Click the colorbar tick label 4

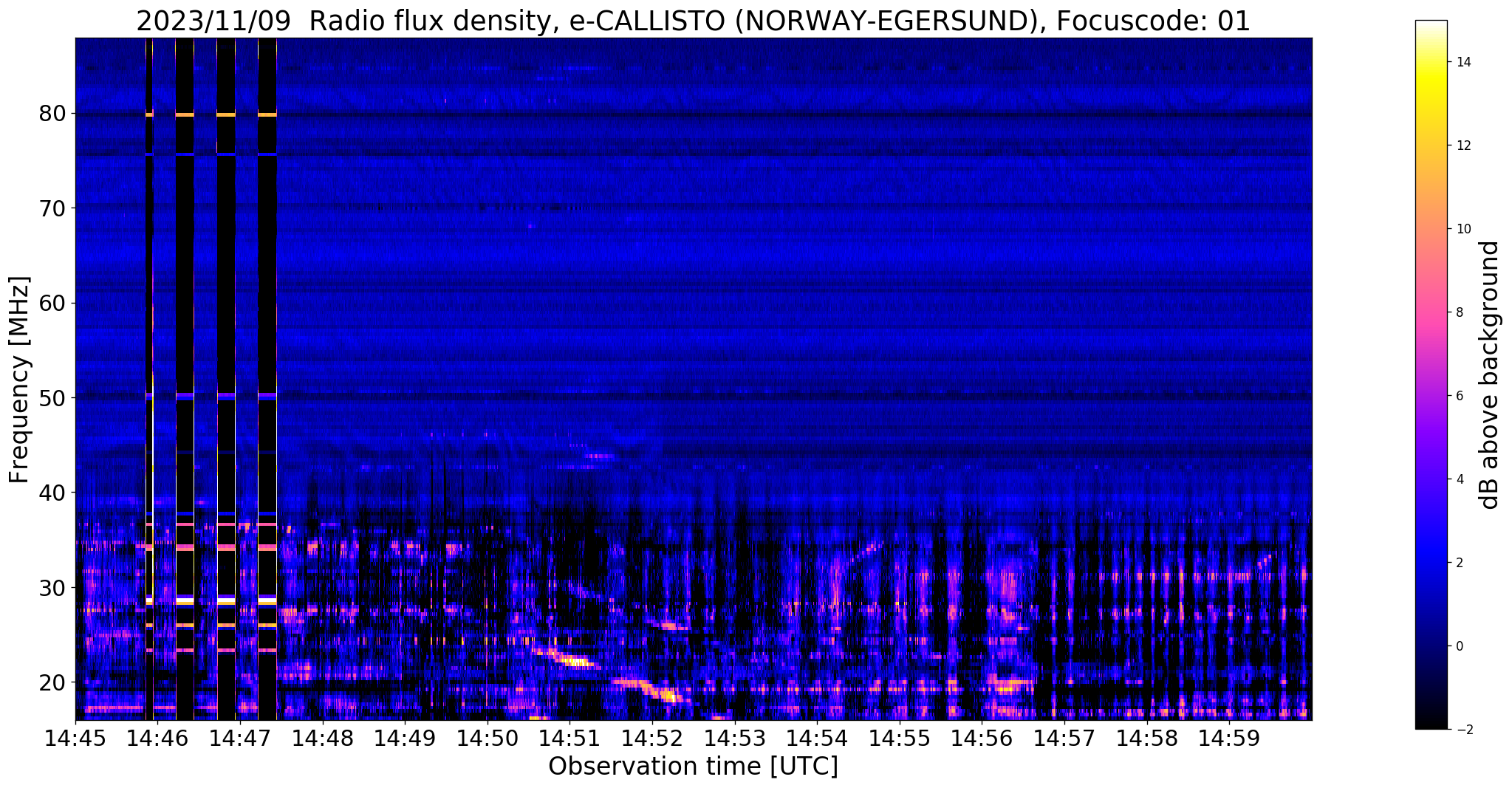(1458, 479)
